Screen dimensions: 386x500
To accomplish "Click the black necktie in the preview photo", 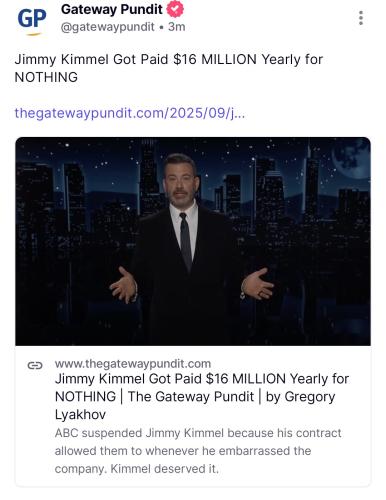I will (x=185, y=240).
